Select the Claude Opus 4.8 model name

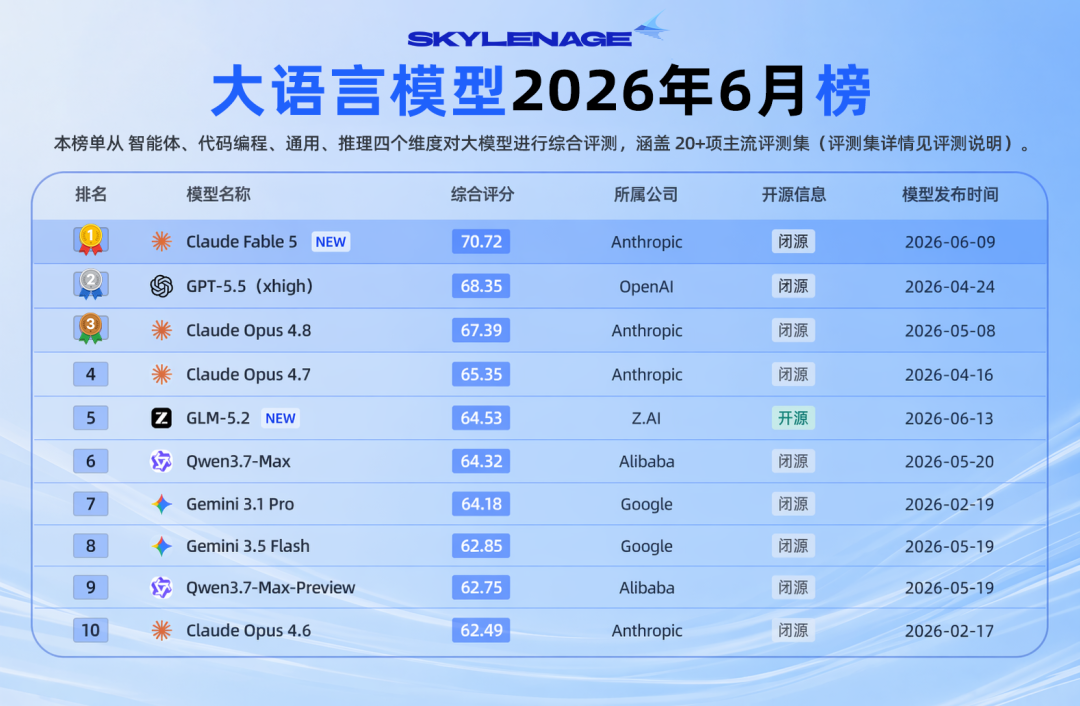pos(249,331)
